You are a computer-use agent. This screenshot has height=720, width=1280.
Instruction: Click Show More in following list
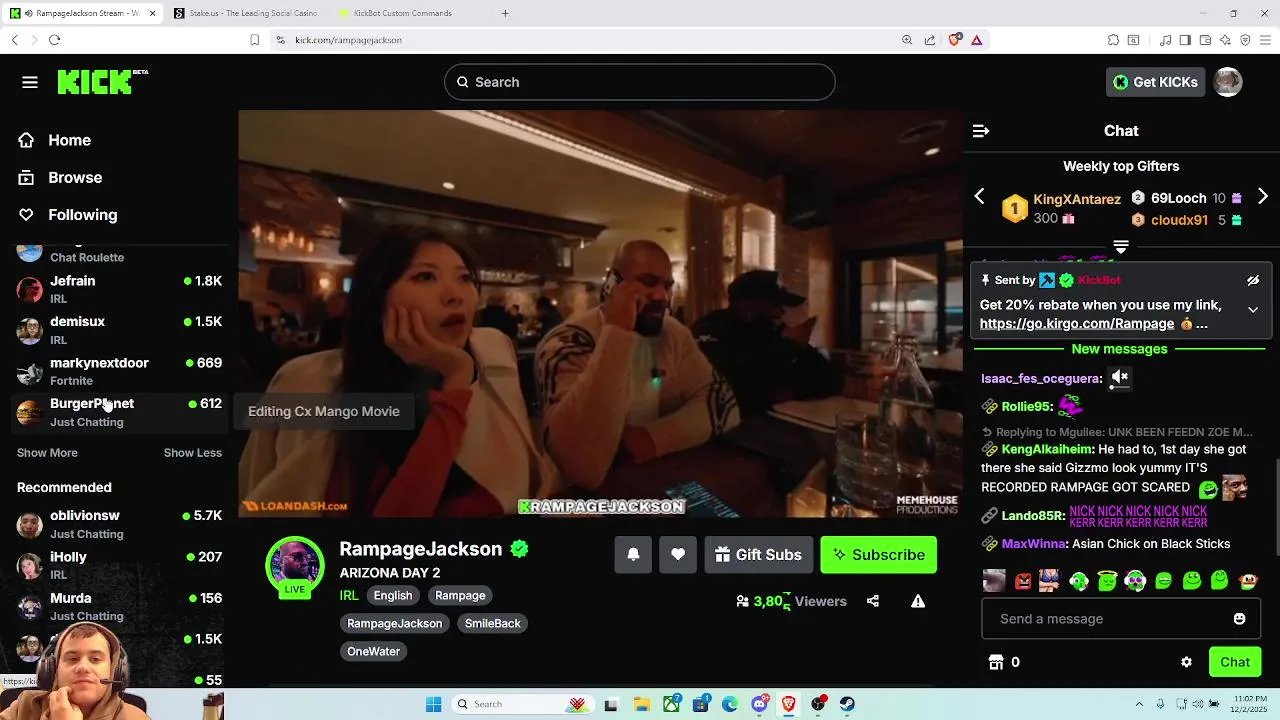point(47,453)
